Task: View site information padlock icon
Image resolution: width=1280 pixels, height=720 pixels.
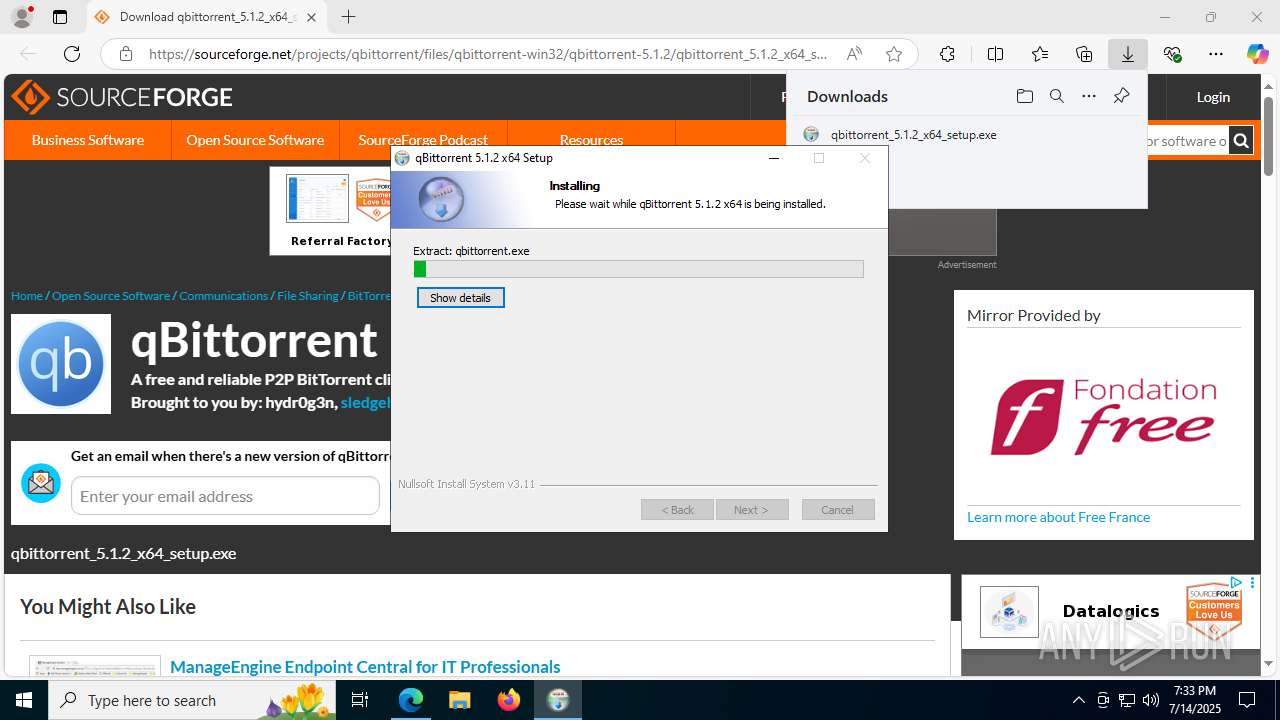Action: point(125,54)
